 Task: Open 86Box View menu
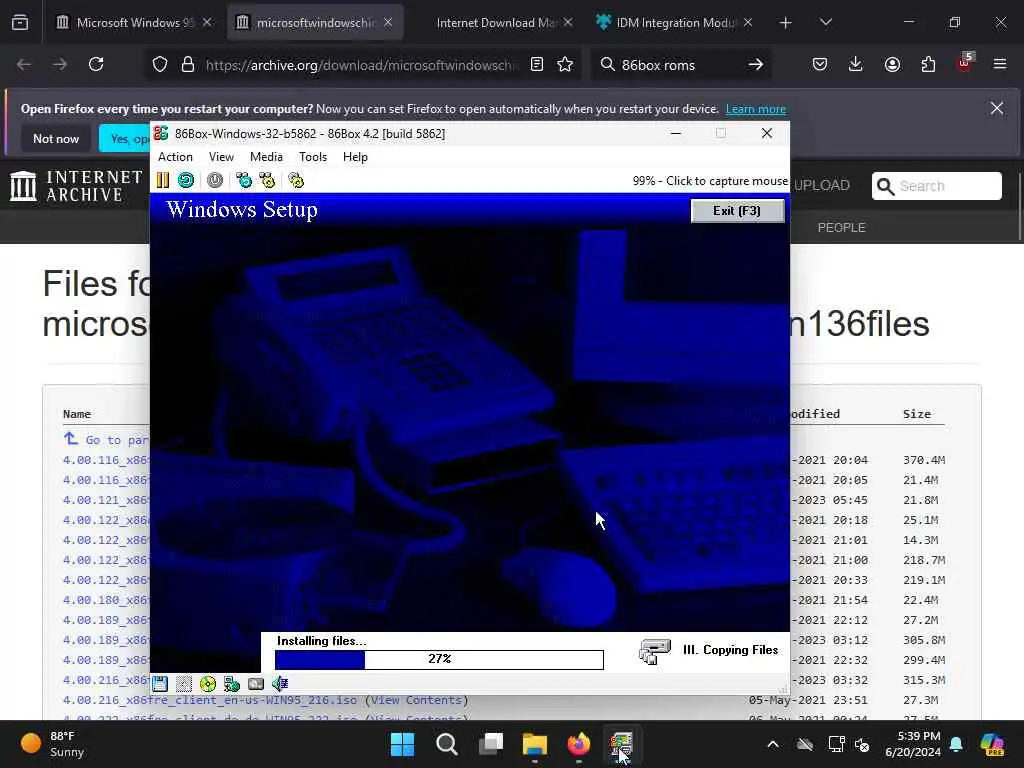coord(221,157)
